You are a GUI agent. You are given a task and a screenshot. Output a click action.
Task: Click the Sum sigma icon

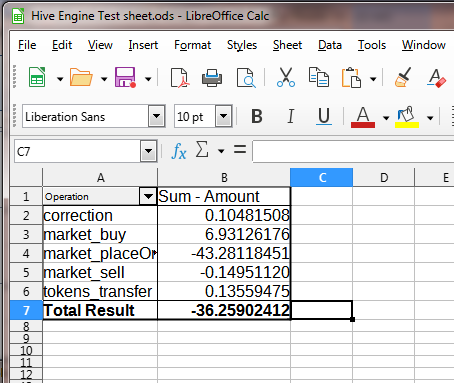202,149
